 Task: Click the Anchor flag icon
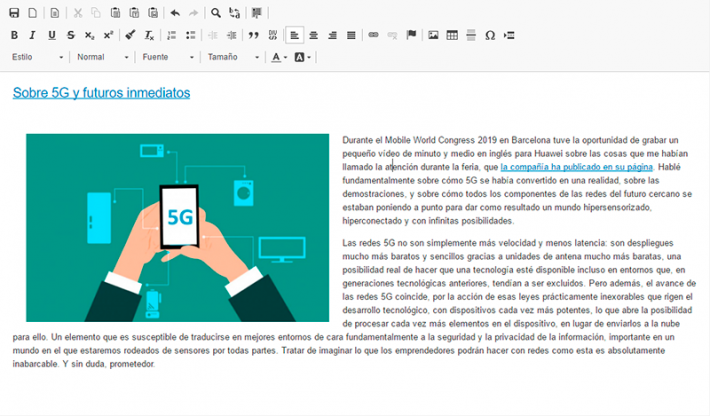point(411,35)
